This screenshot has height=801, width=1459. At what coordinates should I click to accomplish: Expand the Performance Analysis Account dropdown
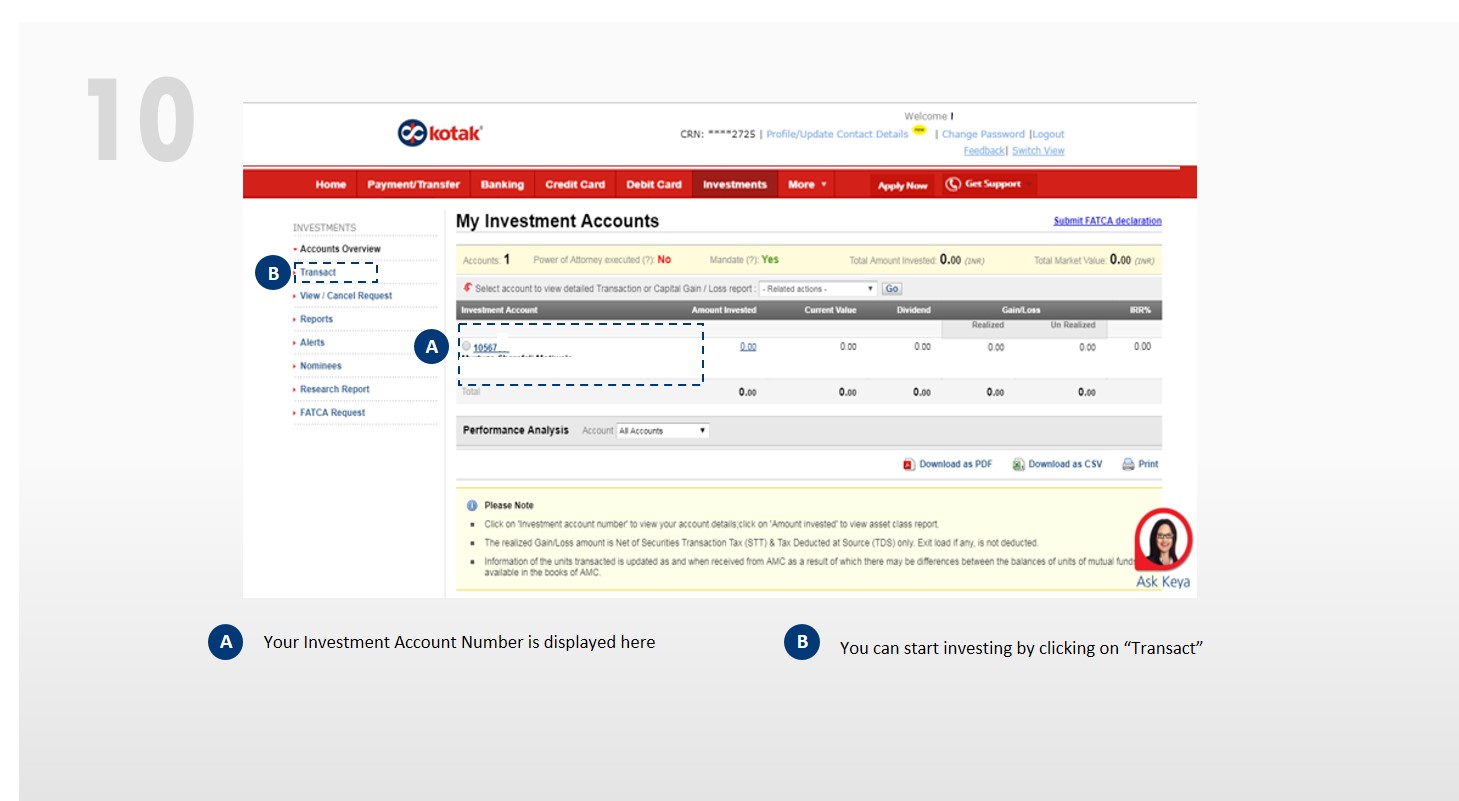pos(662,431)
